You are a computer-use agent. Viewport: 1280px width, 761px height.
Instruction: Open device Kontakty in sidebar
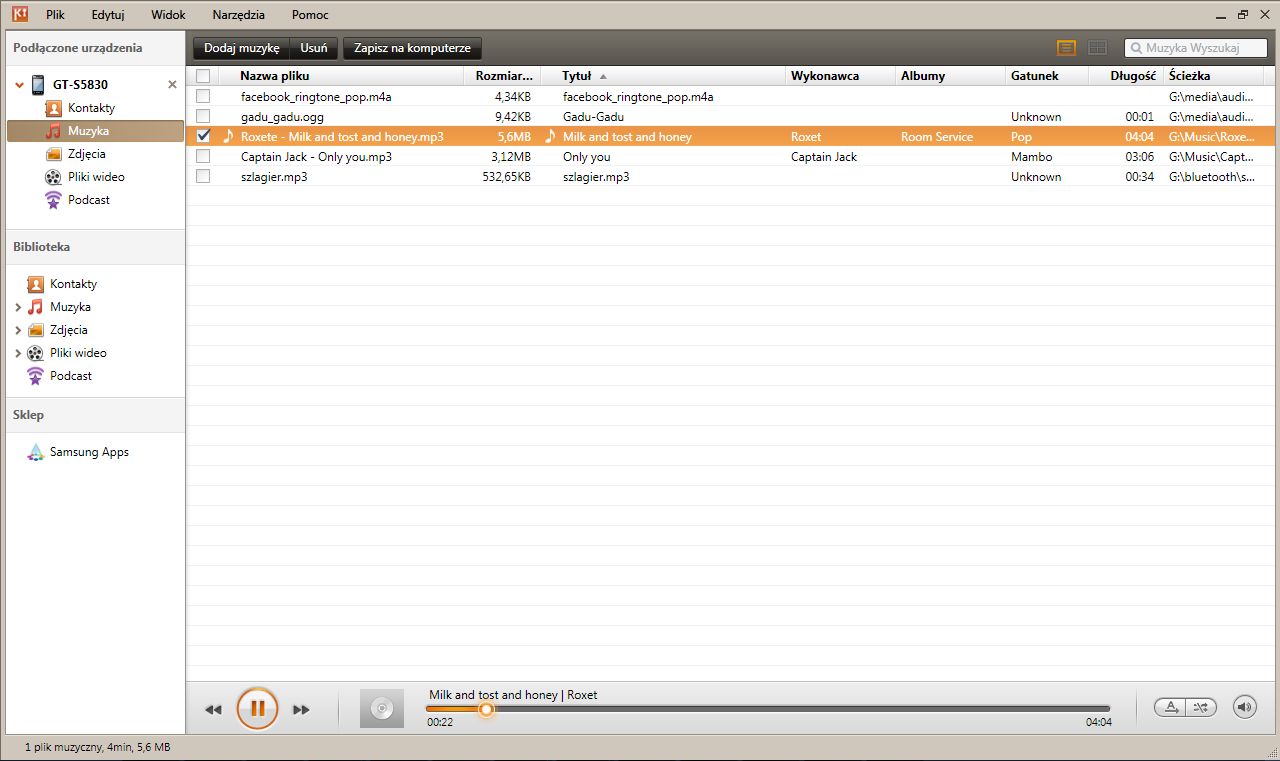click(x=91, y=108)
